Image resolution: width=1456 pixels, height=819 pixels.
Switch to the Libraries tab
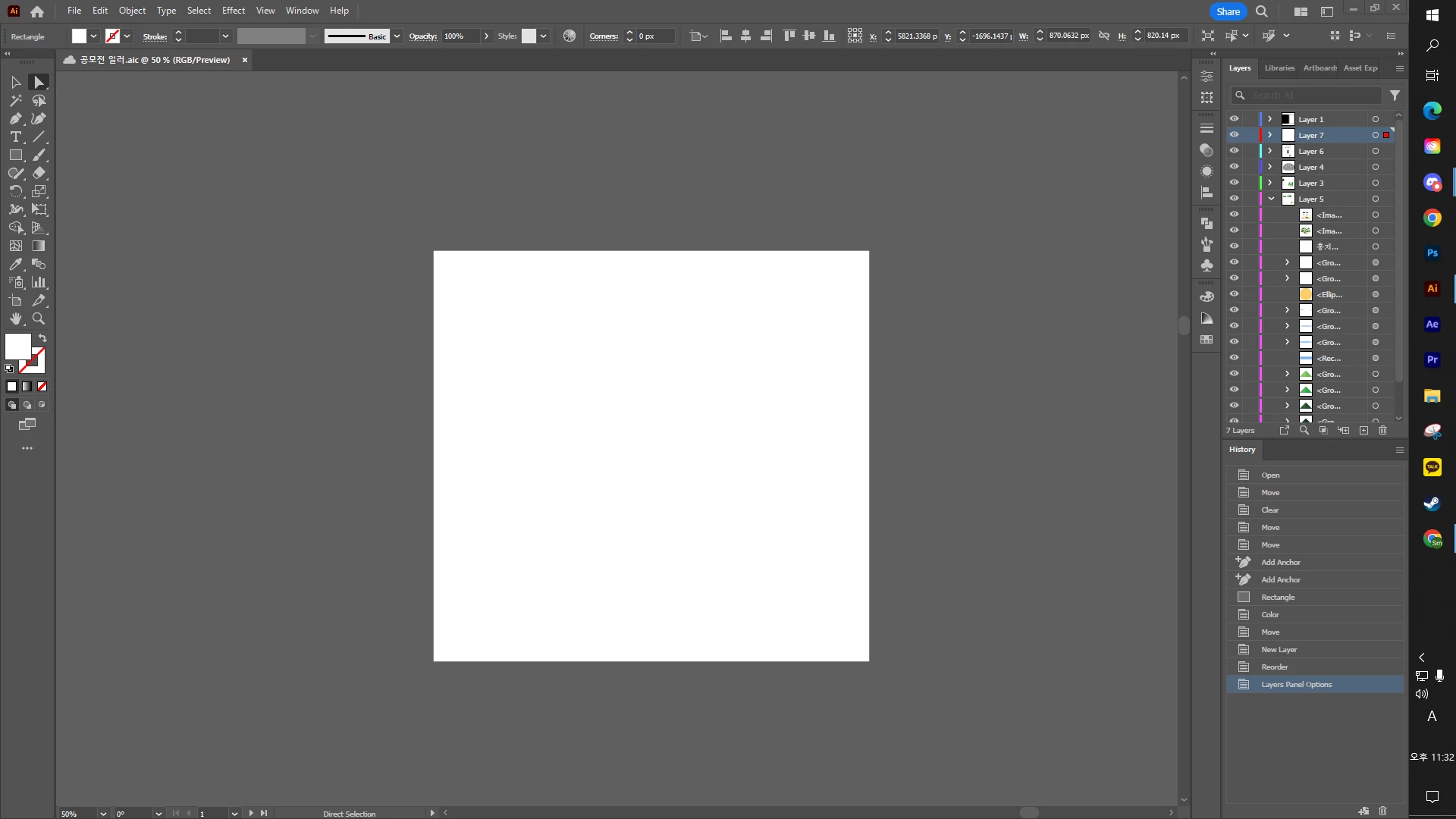tap(1279, 68)
